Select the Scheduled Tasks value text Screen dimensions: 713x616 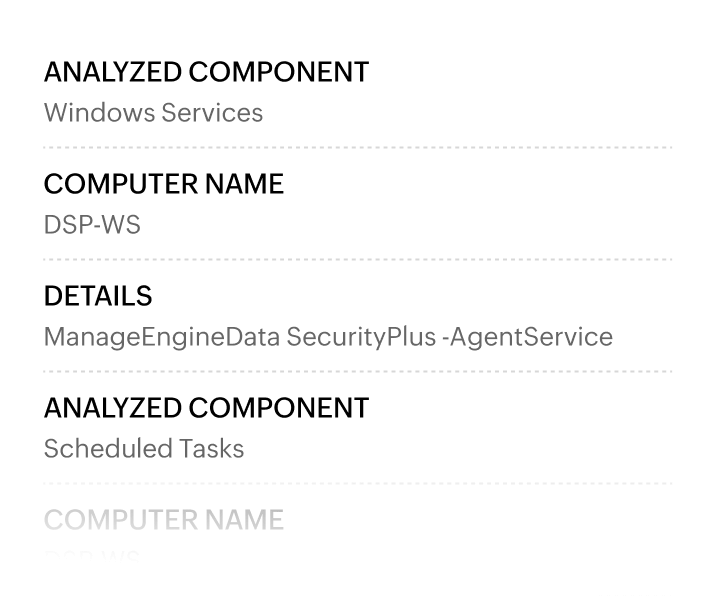[144, 449]
